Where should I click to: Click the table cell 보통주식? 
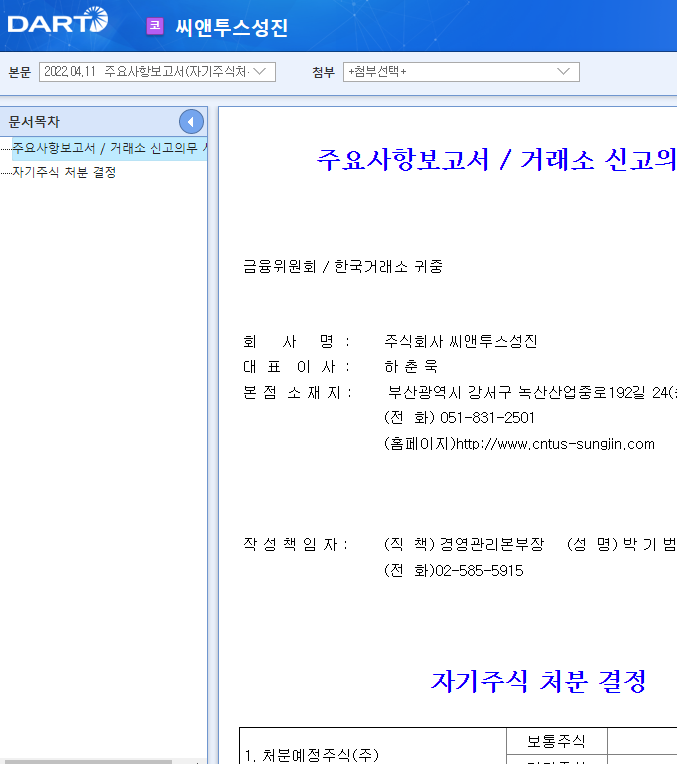coord(557,741)
